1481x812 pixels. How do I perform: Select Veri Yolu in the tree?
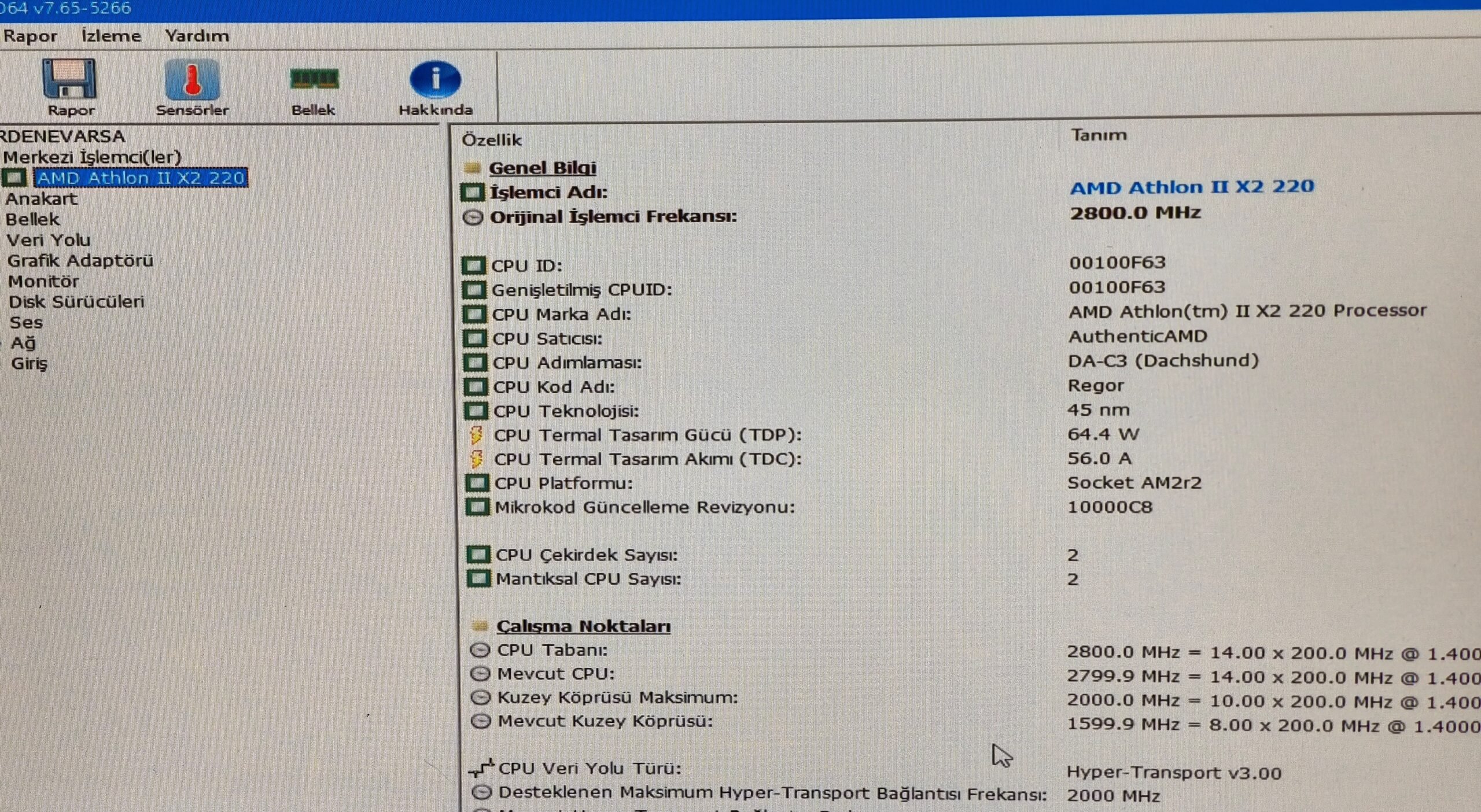click(x=48, y=240)
